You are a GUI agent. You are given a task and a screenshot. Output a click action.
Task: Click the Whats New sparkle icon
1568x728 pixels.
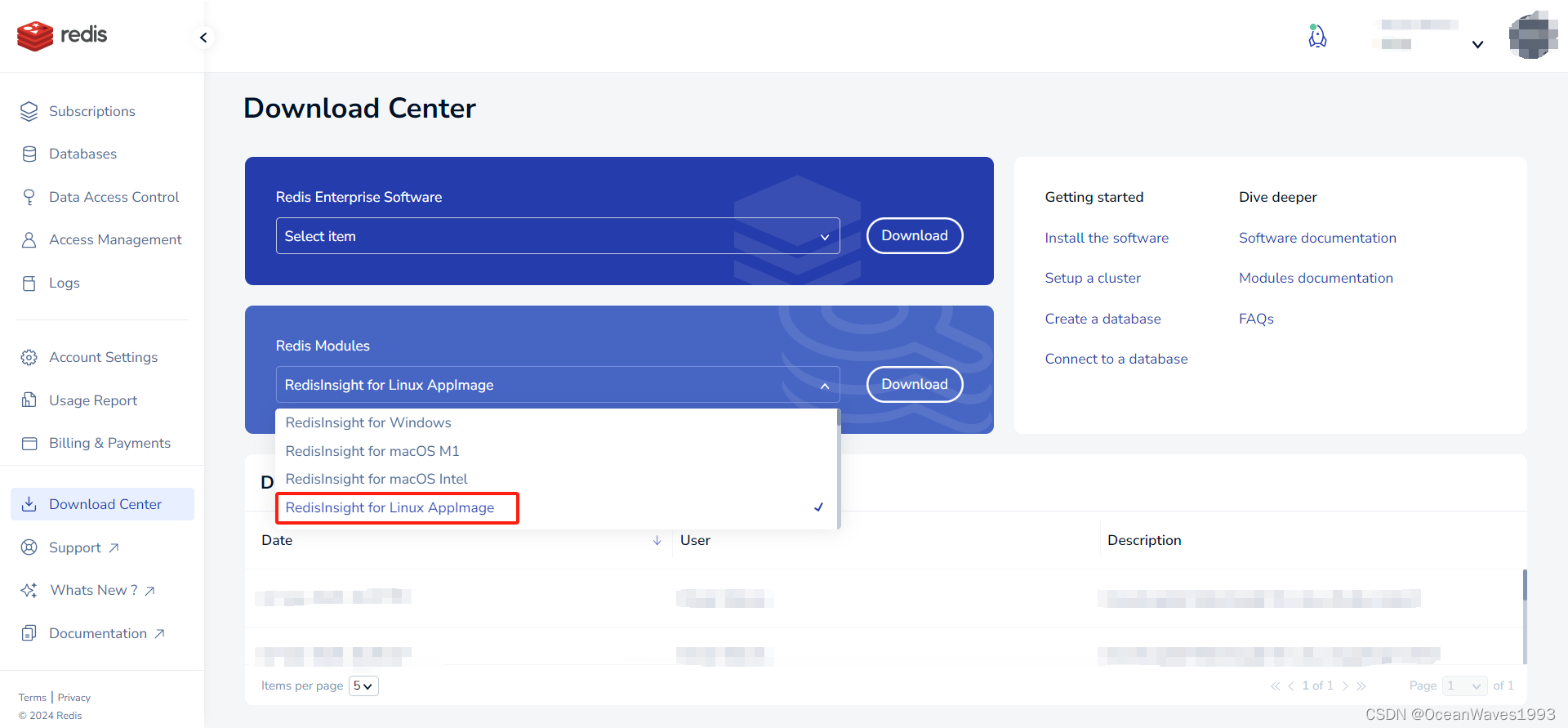pyautogui.click(x=29, y=590)
